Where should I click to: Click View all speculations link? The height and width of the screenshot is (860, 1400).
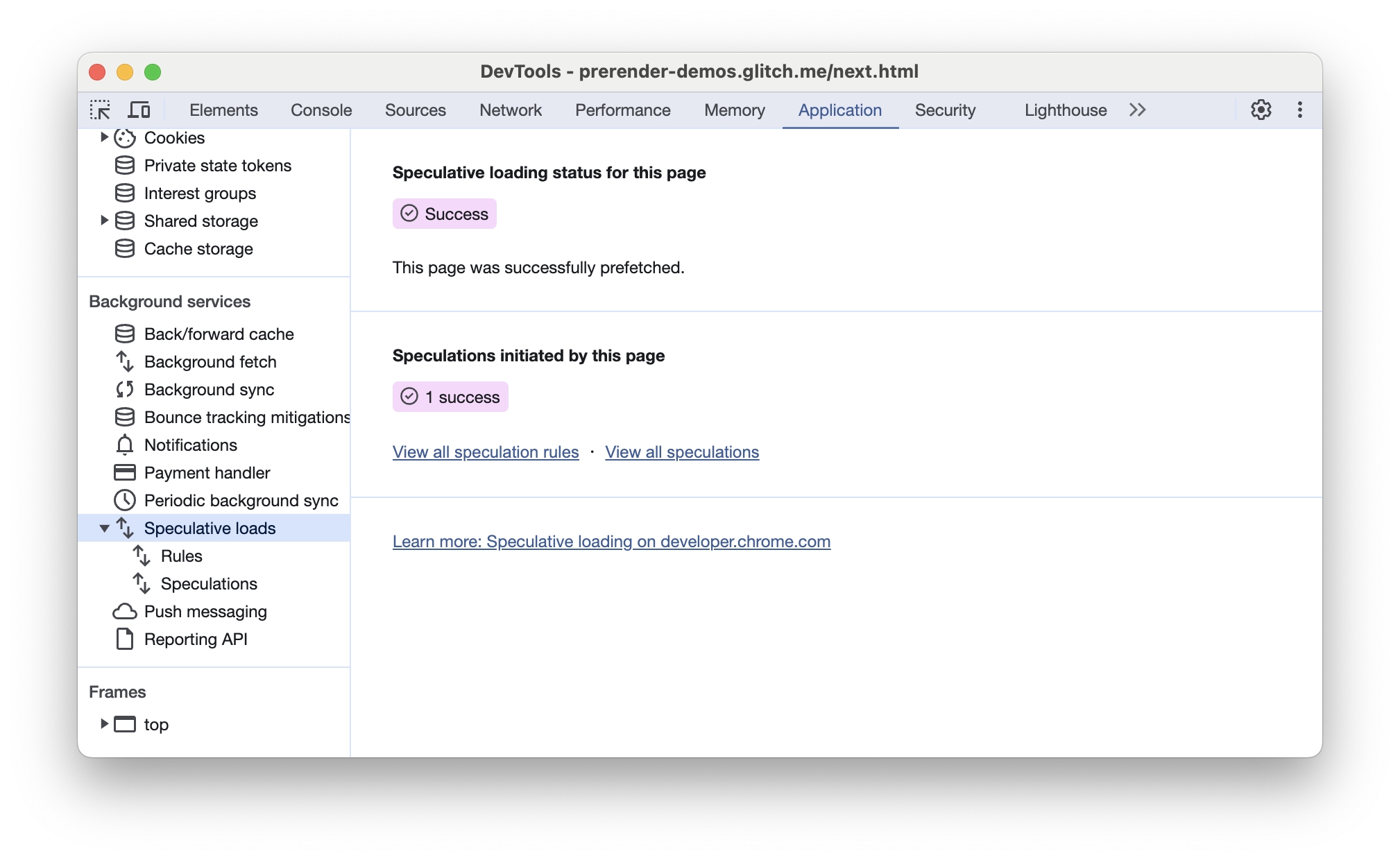(x=682, y=452)
